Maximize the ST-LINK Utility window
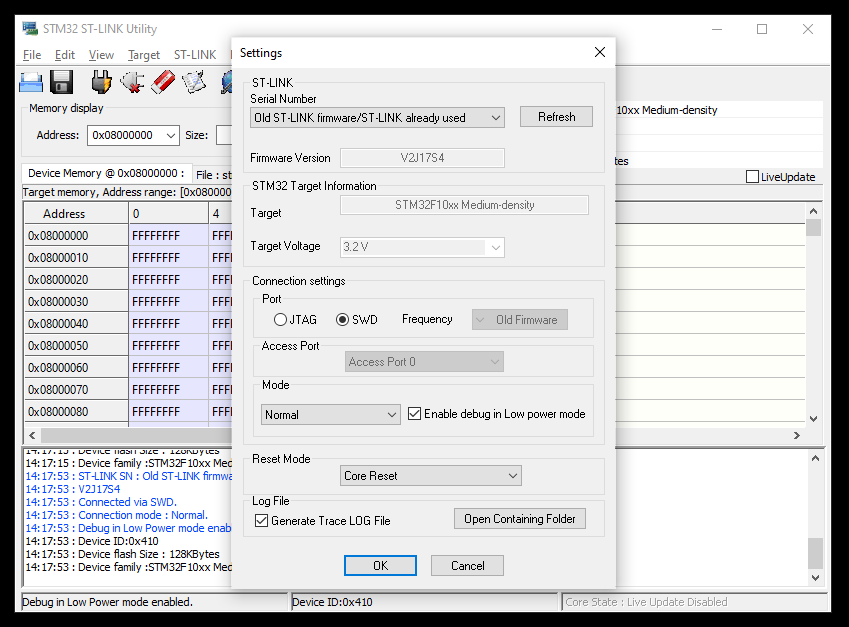The image size is (849, 627). click(x=762, y=29)
